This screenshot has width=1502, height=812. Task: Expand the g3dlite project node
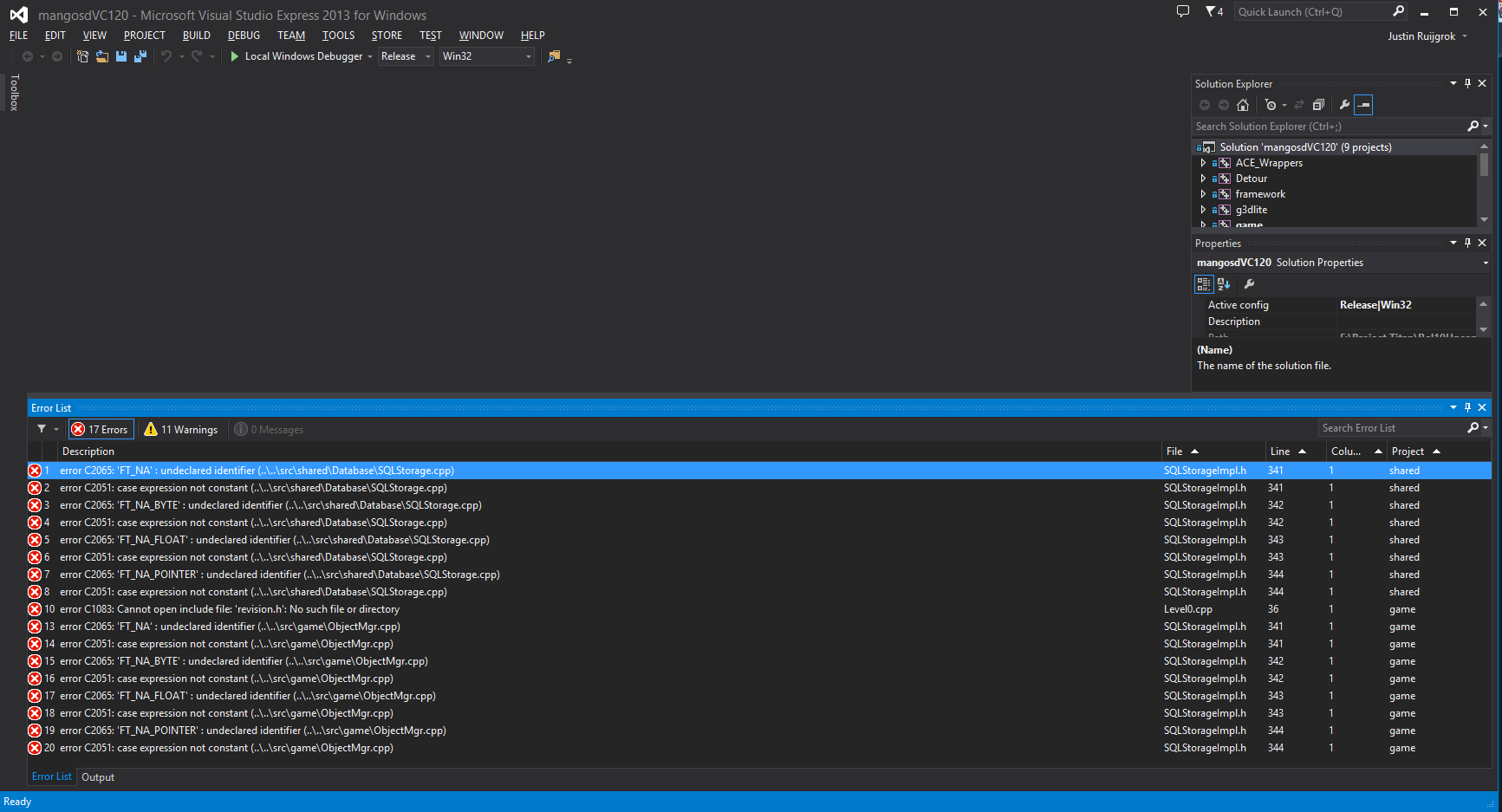[1203, 210]
